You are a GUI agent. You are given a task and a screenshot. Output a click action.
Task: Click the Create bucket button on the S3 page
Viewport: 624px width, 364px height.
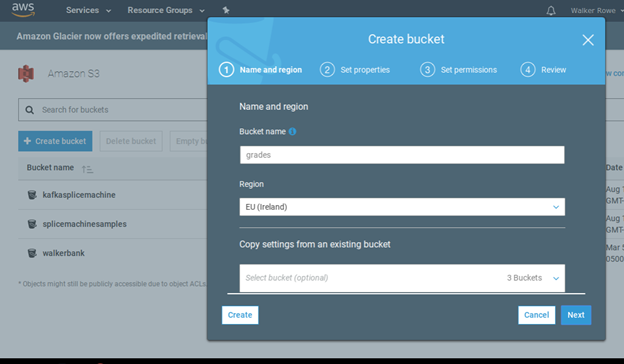[x=55, y=141]
